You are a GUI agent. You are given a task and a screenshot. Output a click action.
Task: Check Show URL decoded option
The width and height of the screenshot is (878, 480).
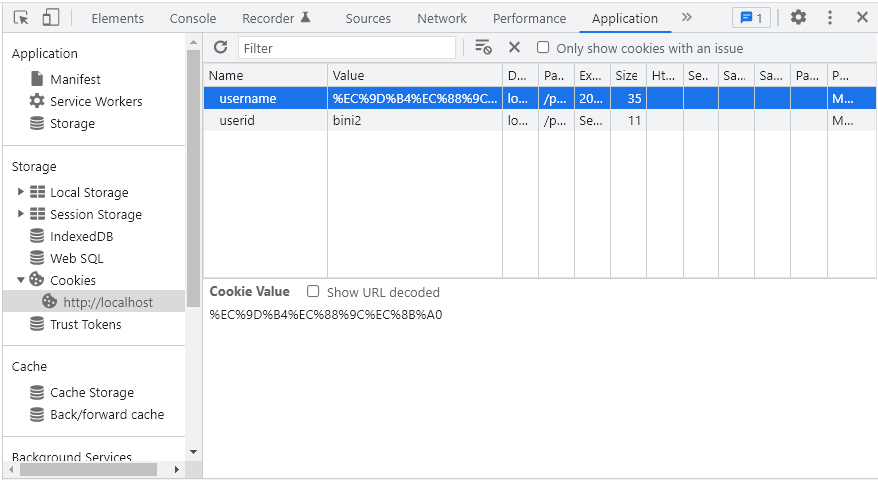pyautogui.click(x=313, y=292)
